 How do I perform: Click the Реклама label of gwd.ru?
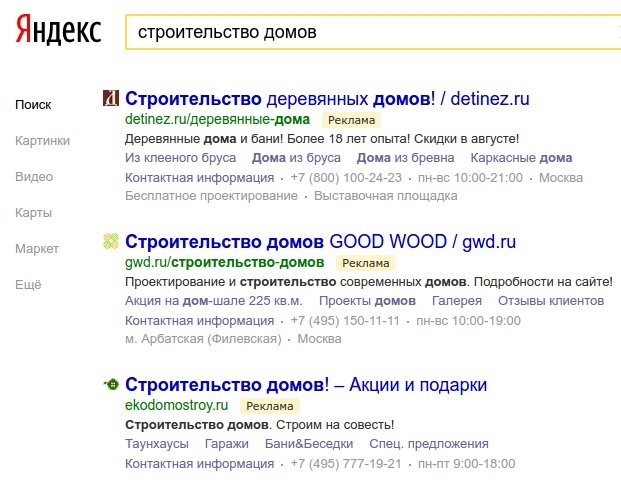(x=366, y=263)
